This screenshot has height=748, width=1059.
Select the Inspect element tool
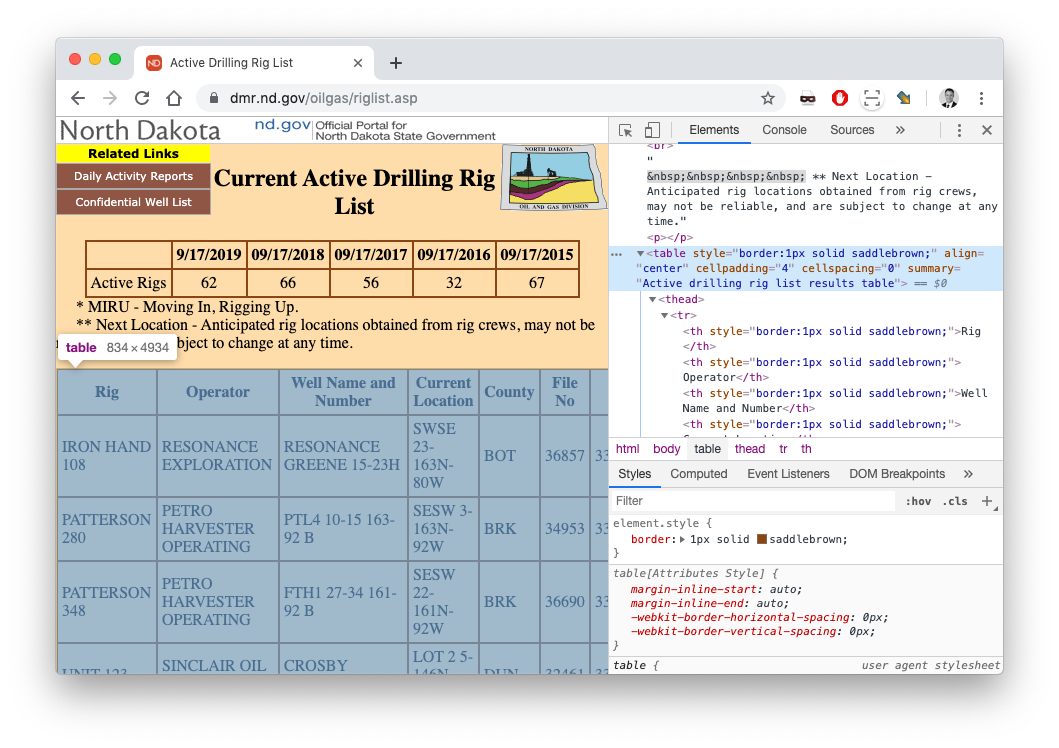click(625, 130)
